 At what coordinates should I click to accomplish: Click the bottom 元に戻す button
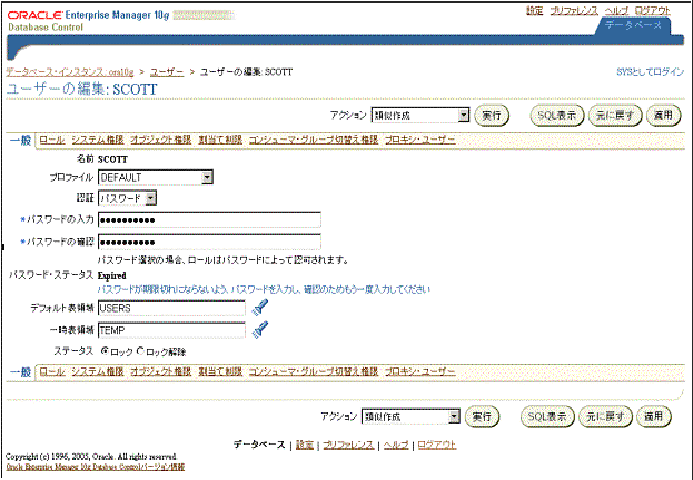tap(605, 416)
